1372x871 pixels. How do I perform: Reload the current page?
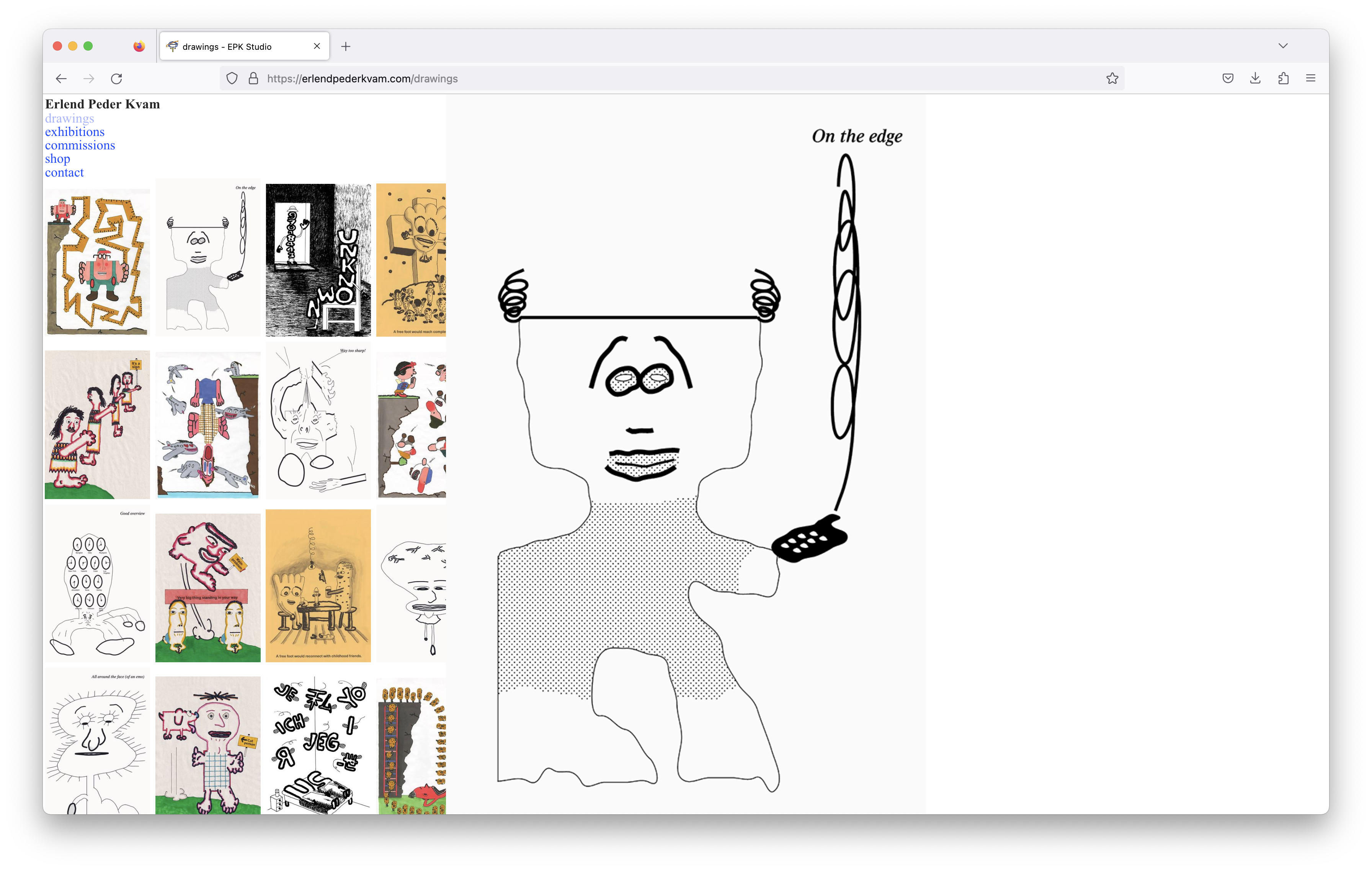117,79
